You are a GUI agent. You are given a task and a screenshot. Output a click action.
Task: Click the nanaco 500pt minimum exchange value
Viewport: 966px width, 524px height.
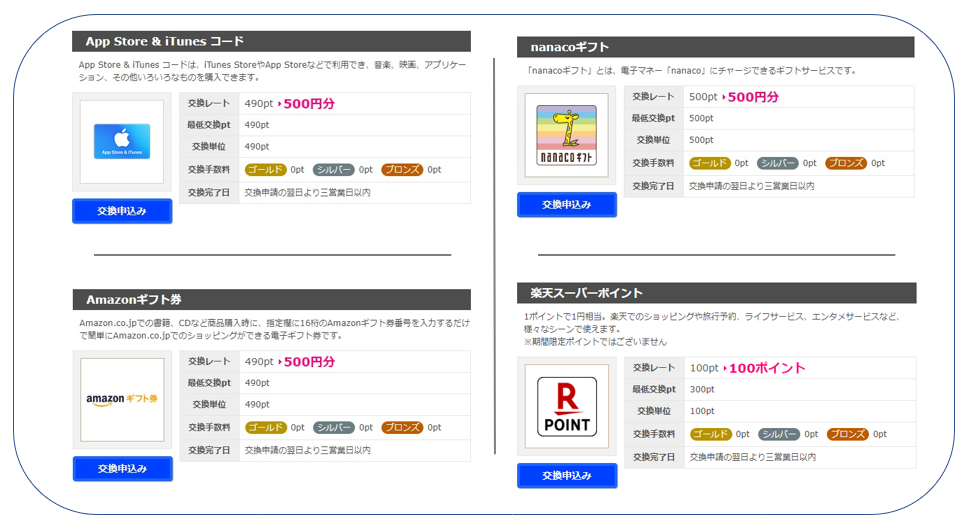click(701, 118)
